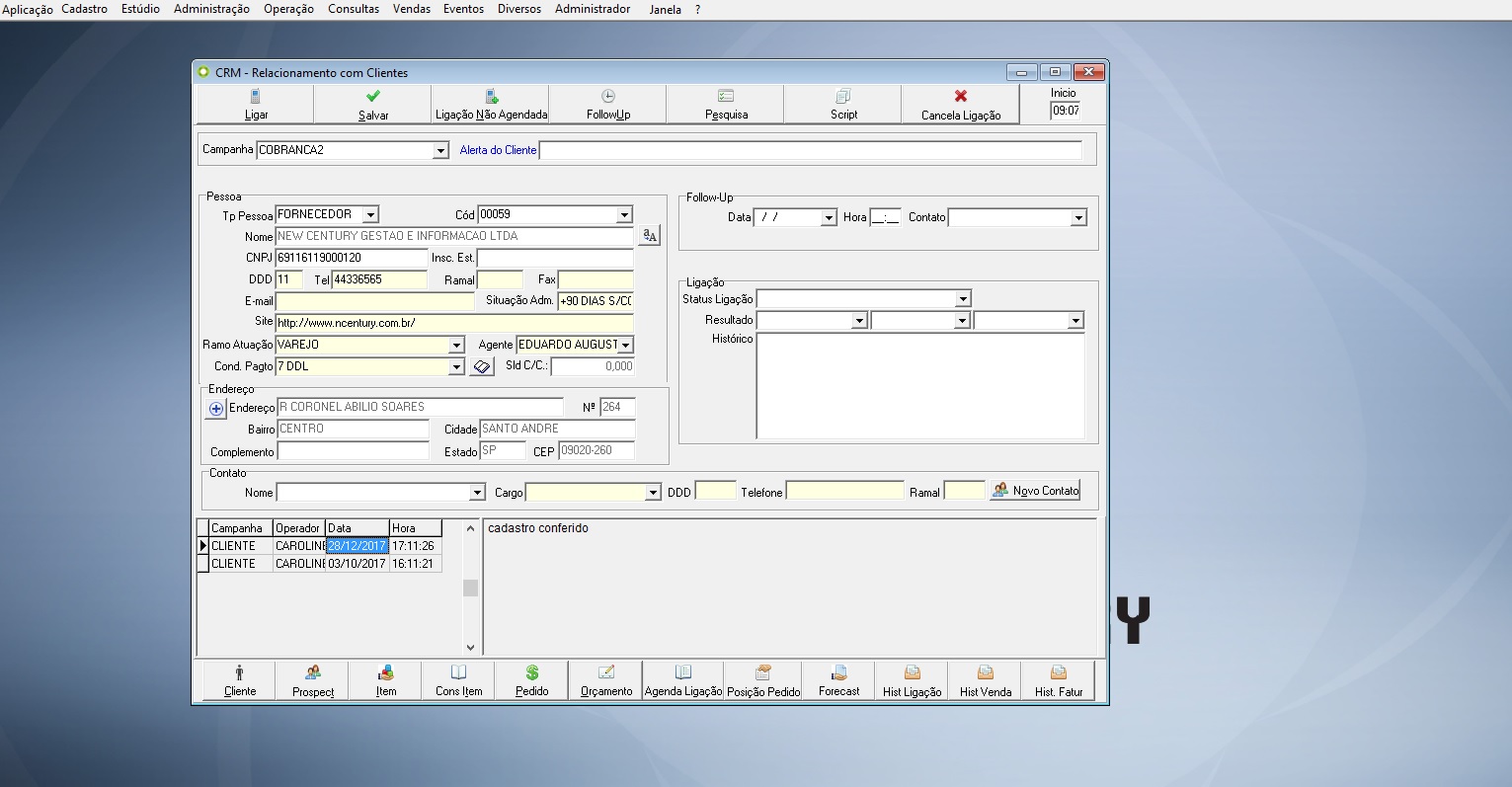Click the Site field with ncentury URL
This screenshot has width=1512, height=787.
tap(454, 323)
